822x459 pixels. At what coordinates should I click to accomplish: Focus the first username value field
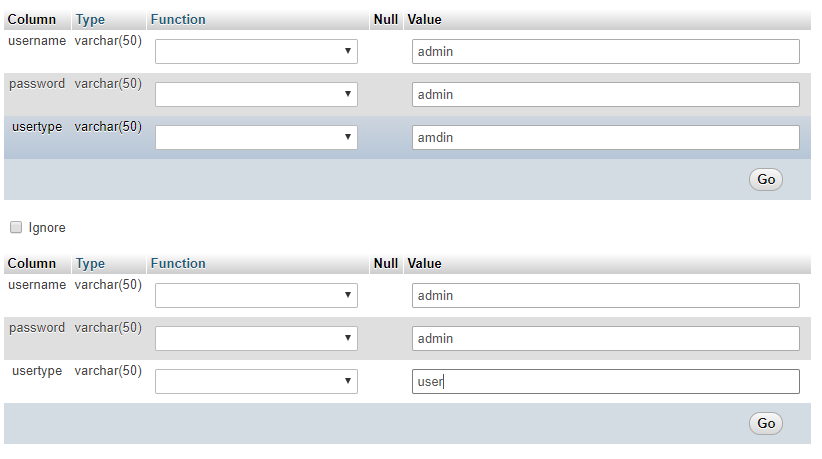pos(605,51)
